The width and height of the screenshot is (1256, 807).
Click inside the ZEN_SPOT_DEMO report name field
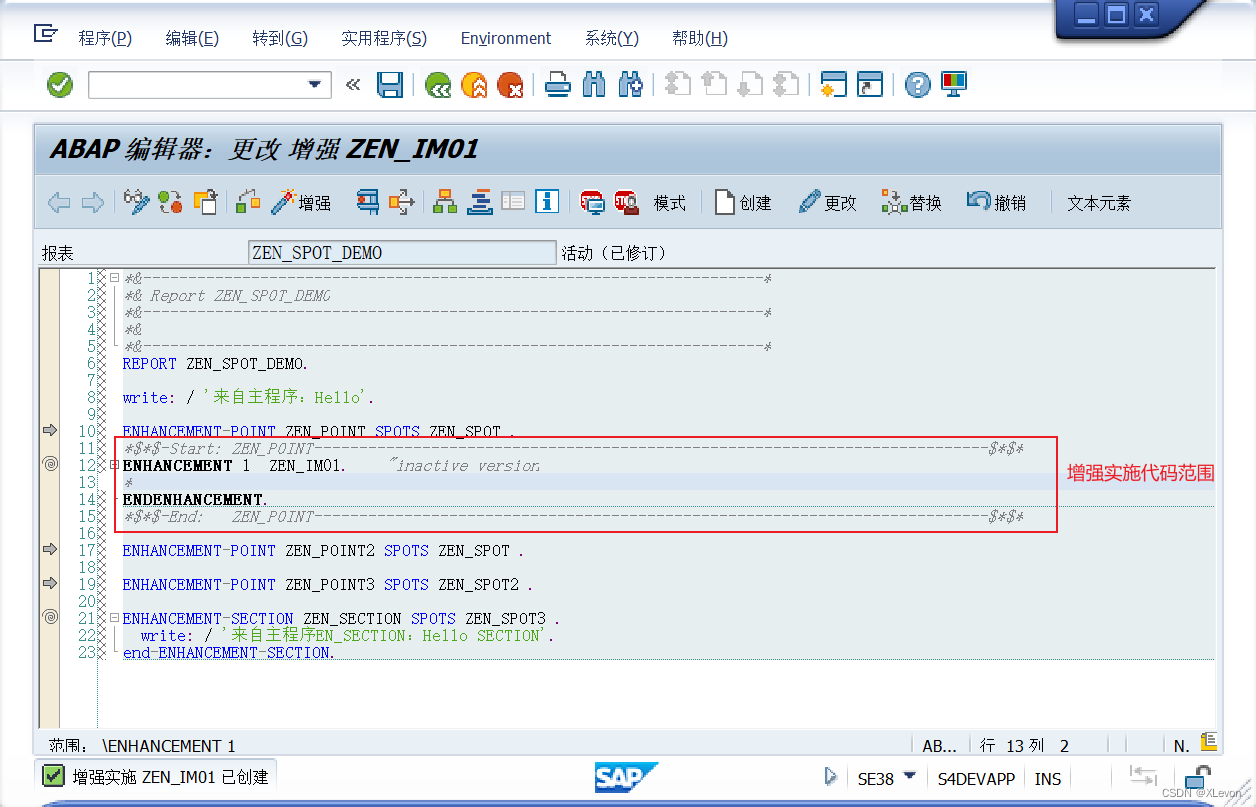tap(400, 252)
